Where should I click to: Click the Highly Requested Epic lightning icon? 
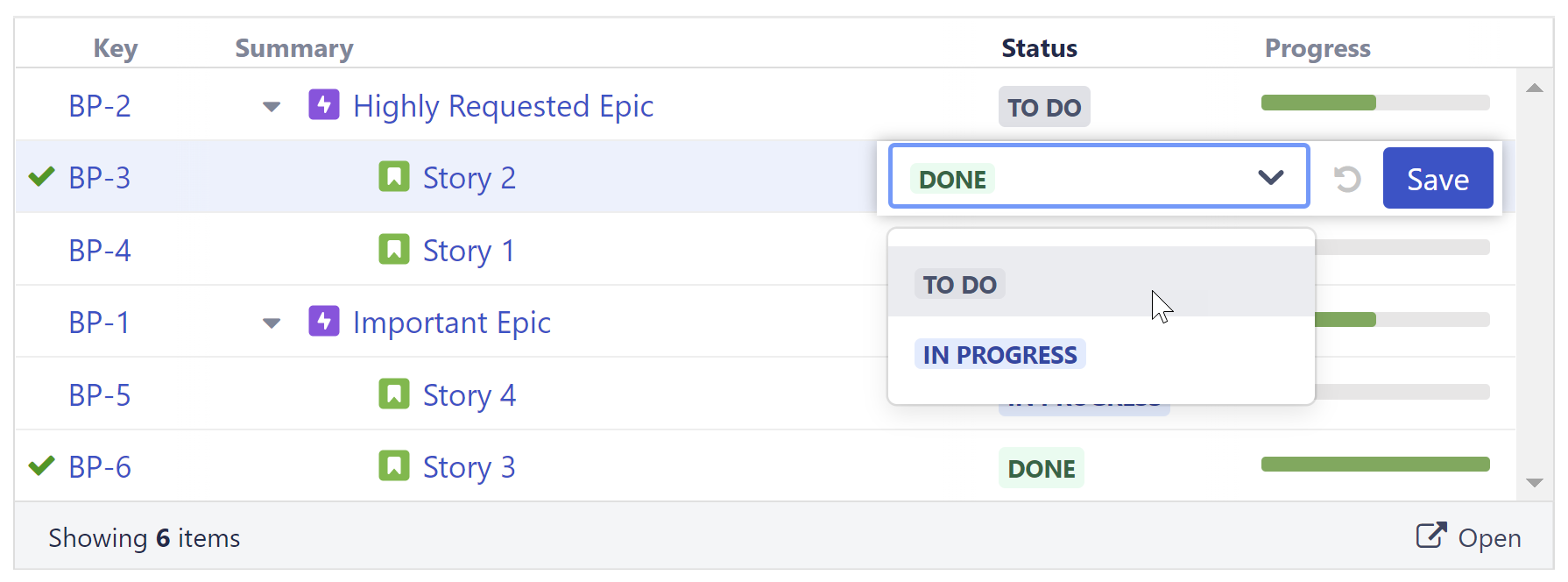click(x=324, y=105)
